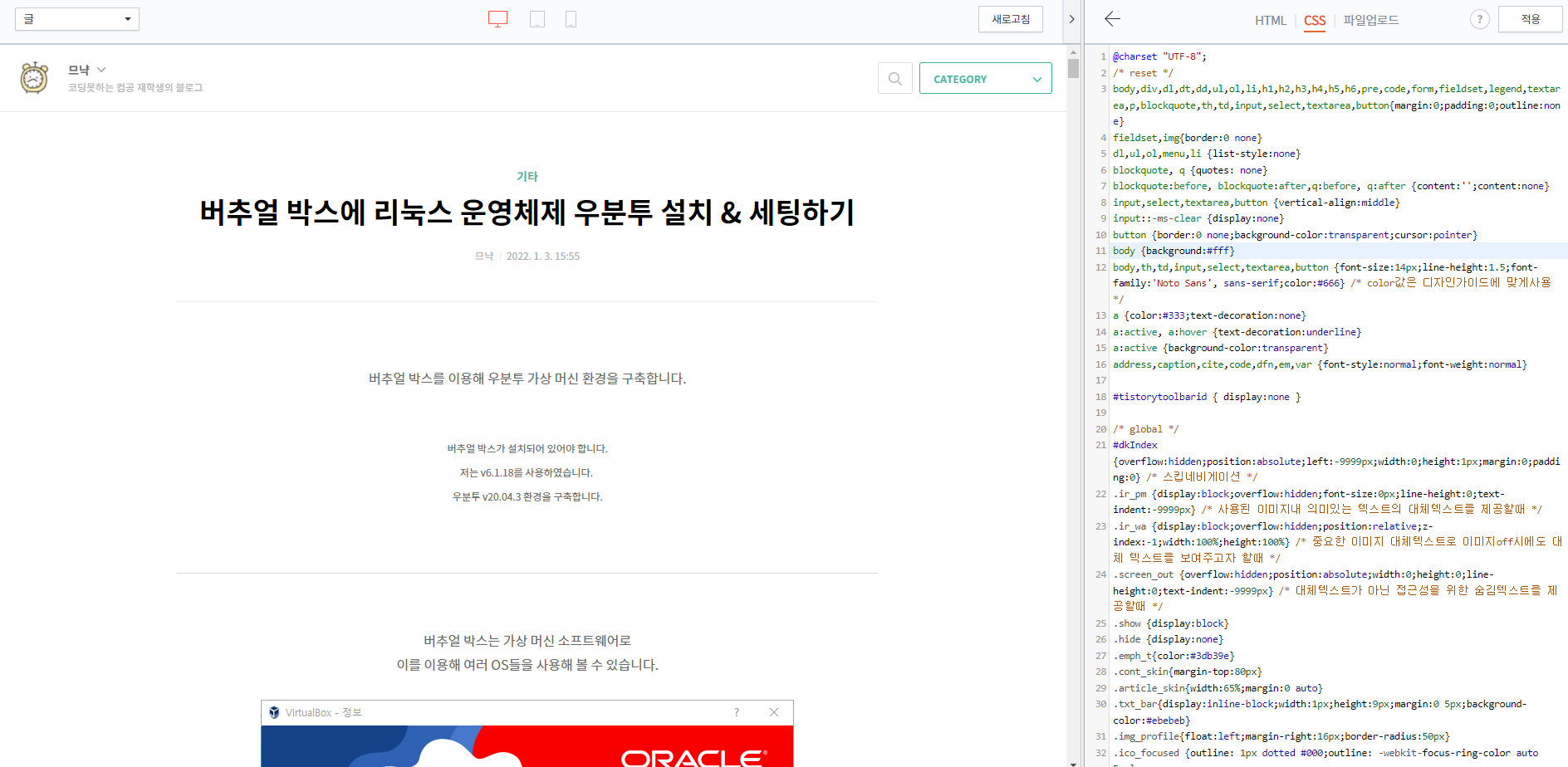This screenshot has width=1568, height=767.
Task: Go back with the left arrow icon
Action: pyautogui.click(x=1112, y=19)
